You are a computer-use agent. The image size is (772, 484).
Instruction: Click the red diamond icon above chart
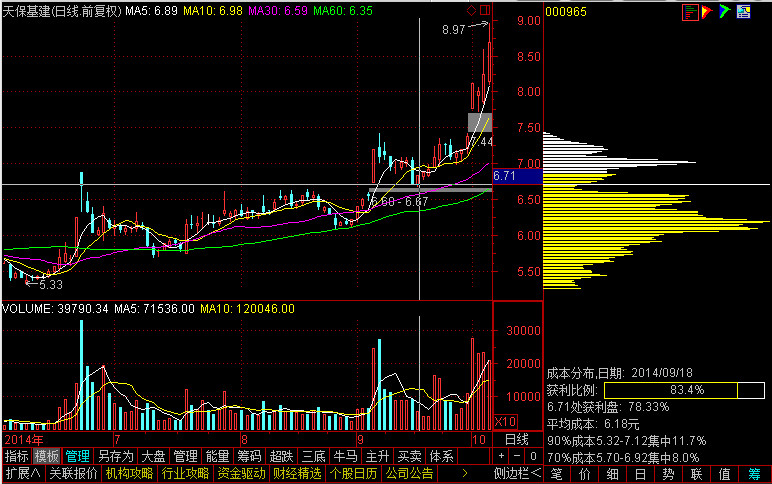pyautogui.click(x=471, y=12)
